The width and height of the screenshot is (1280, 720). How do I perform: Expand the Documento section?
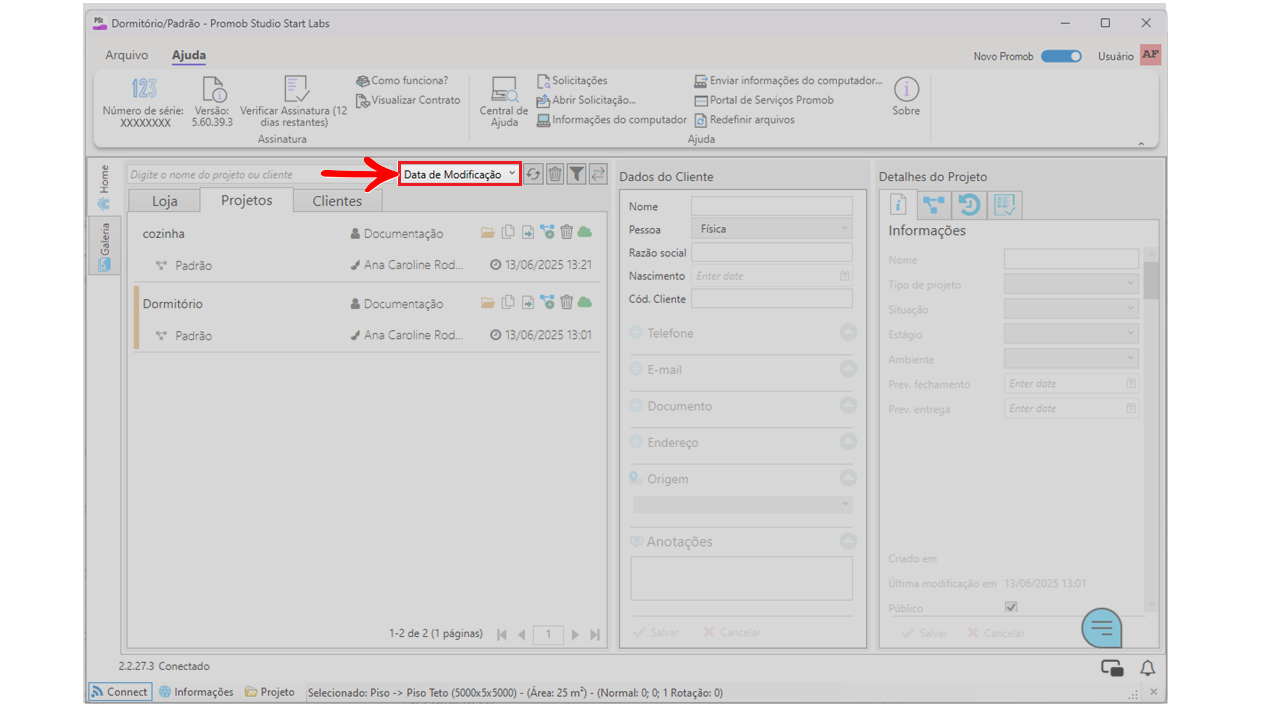coord(848,405)
